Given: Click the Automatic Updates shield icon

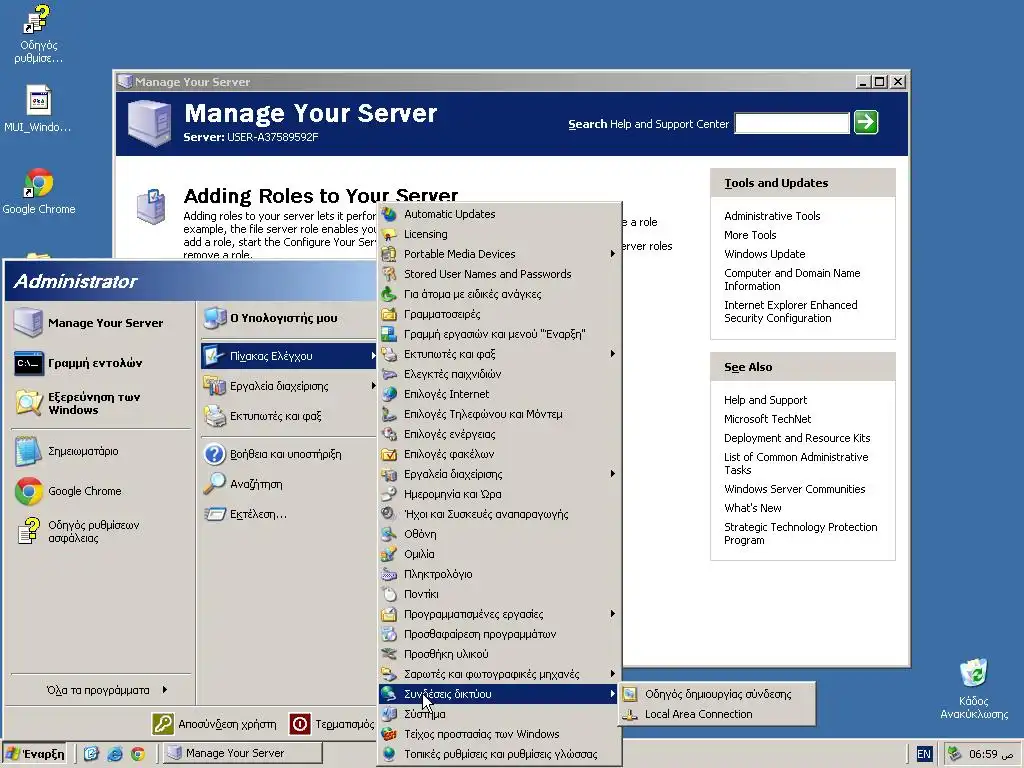Looking at the screenshot, I should pos(389,214).
